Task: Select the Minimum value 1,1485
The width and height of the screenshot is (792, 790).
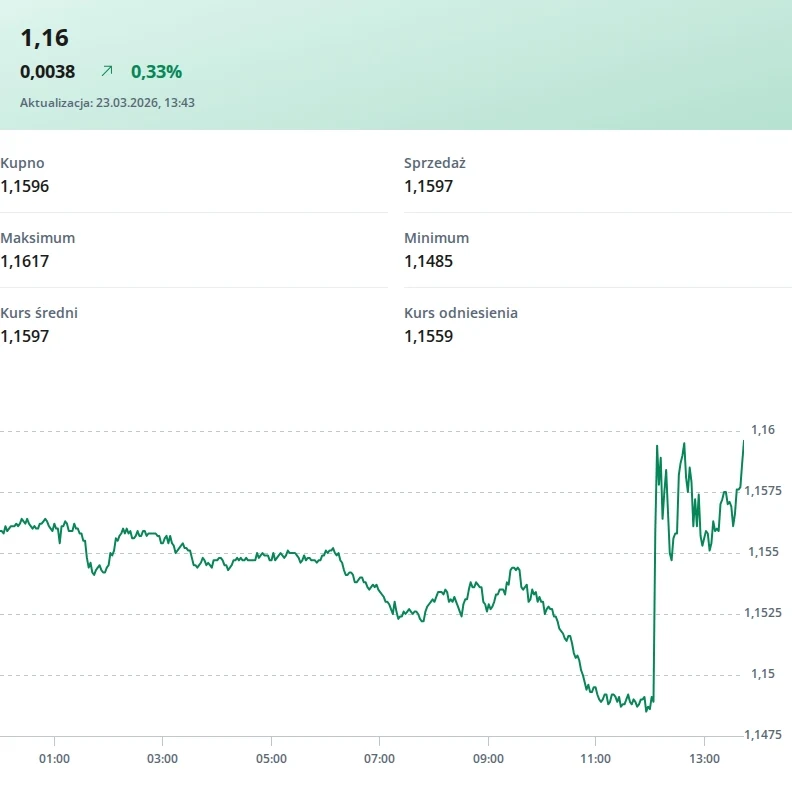Action: coord(429,261)
